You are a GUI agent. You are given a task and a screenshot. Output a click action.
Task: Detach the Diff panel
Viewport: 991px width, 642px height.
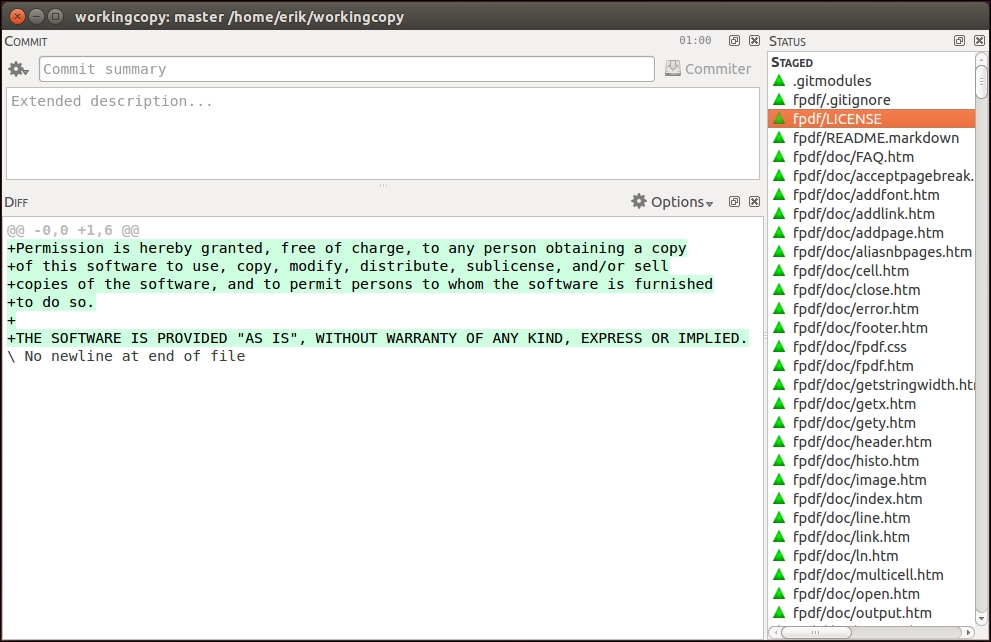point(734,202)
